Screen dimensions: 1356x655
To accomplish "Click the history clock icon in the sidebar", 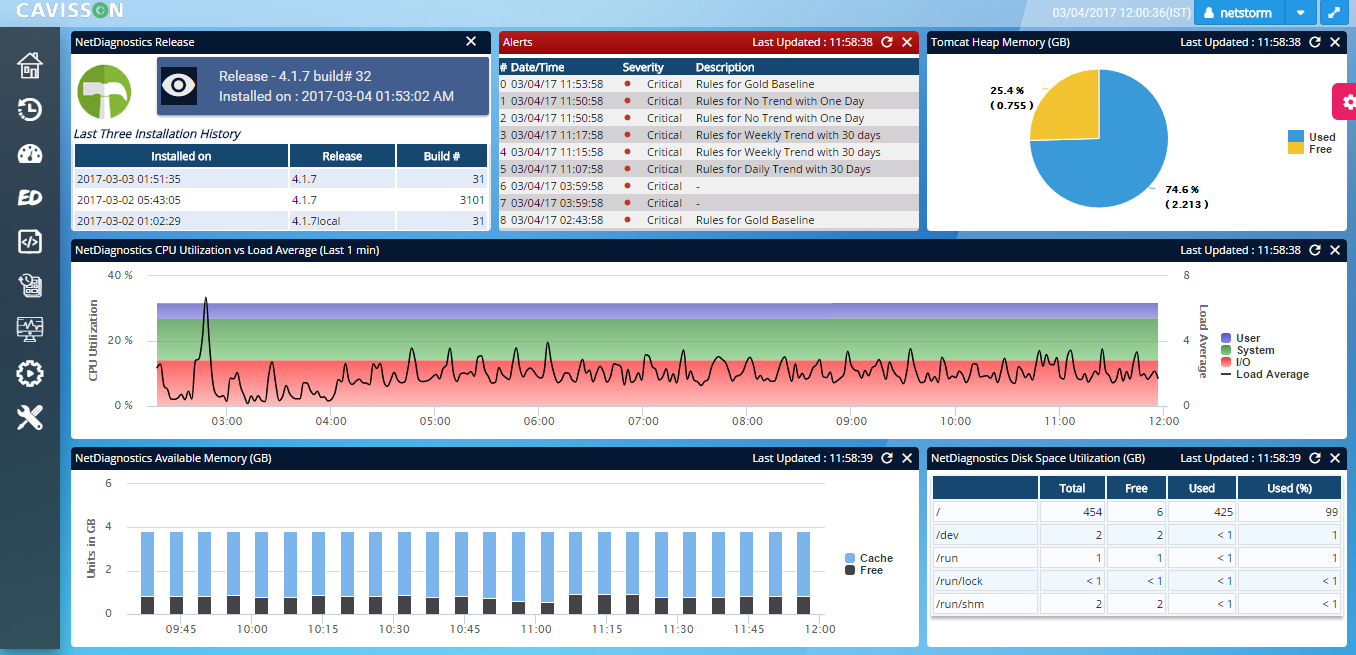I will [x=30, y=109].
